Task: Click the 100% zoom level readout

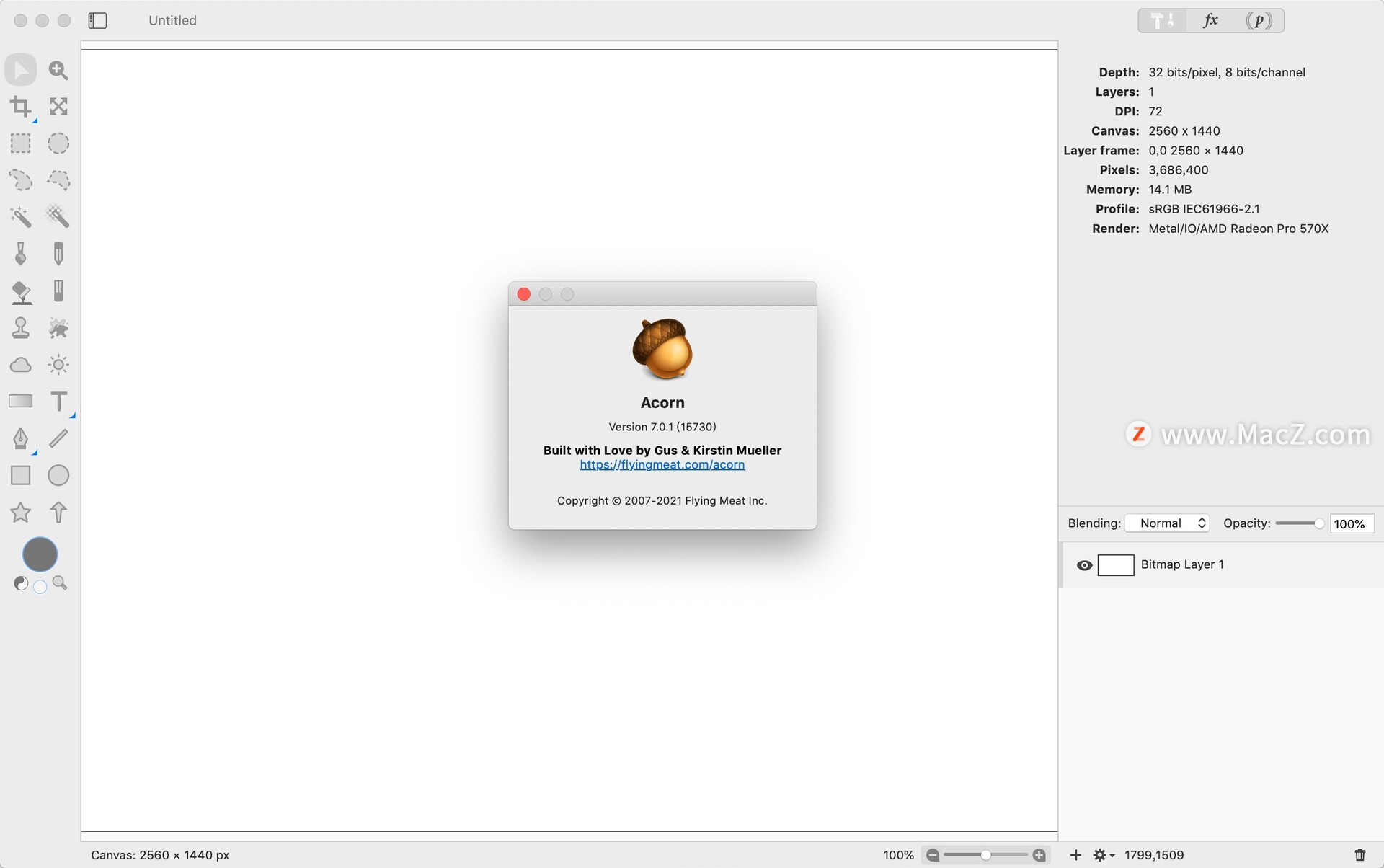Action: pyautogui.click(x=898, y=855)
